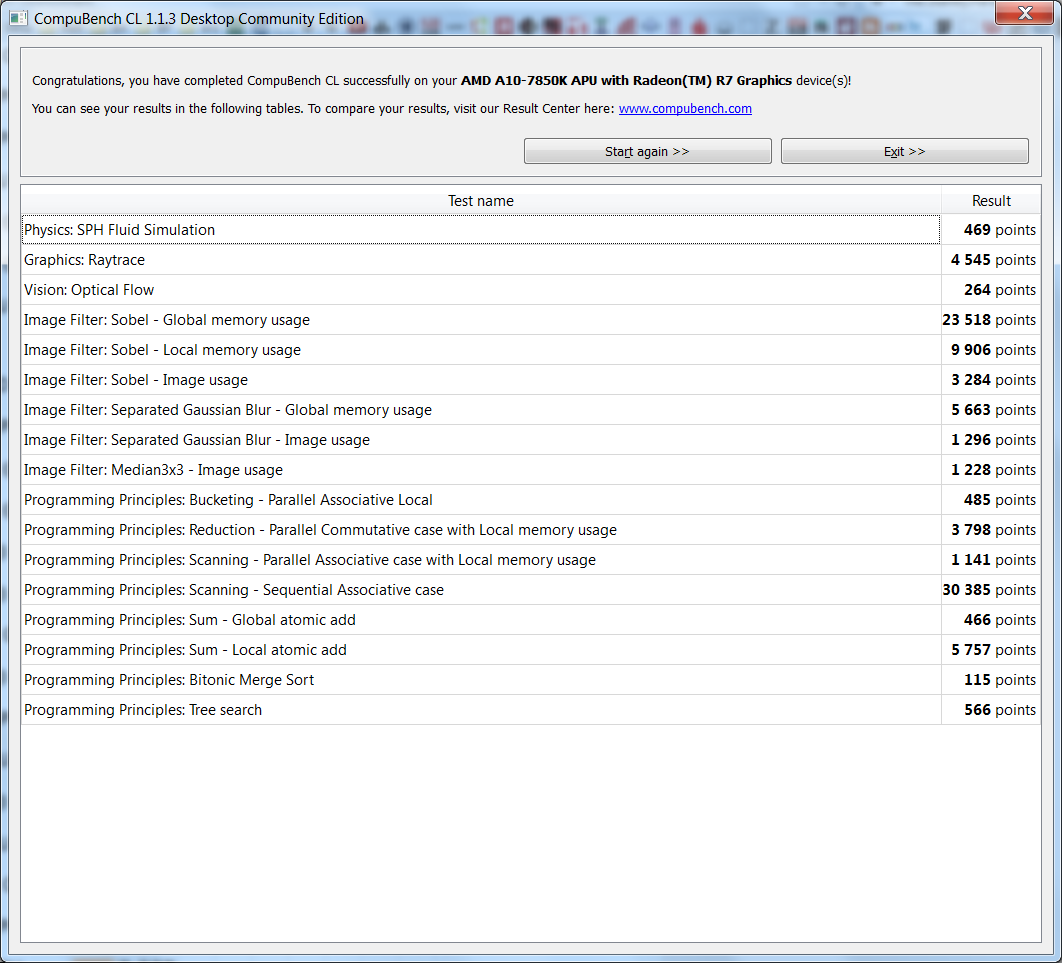Click the Start again >> button
The image size is (1062, 963).
click(647, 151)
